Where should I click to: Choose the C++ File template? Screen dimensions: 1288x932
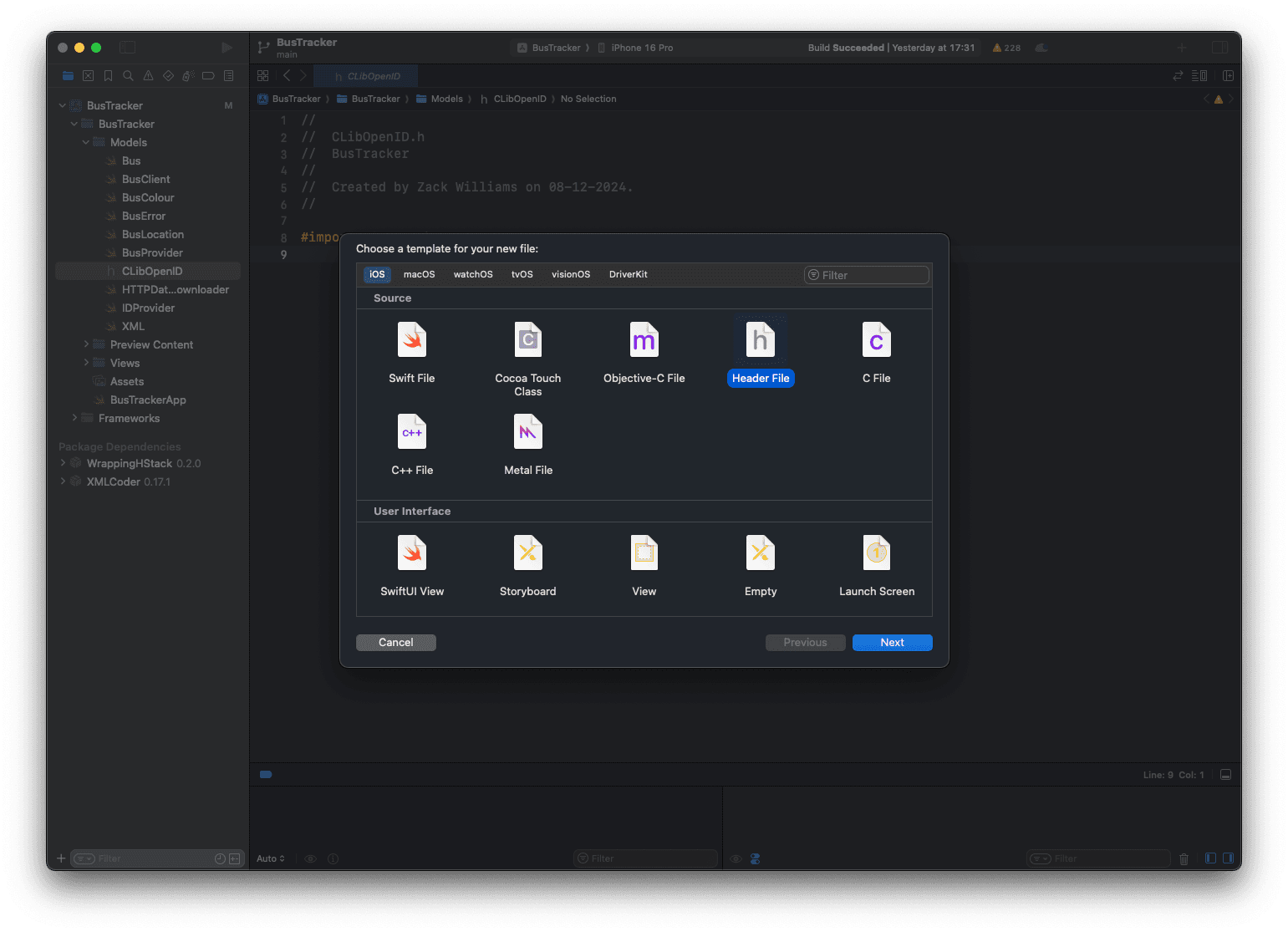[x=412, y=445]
